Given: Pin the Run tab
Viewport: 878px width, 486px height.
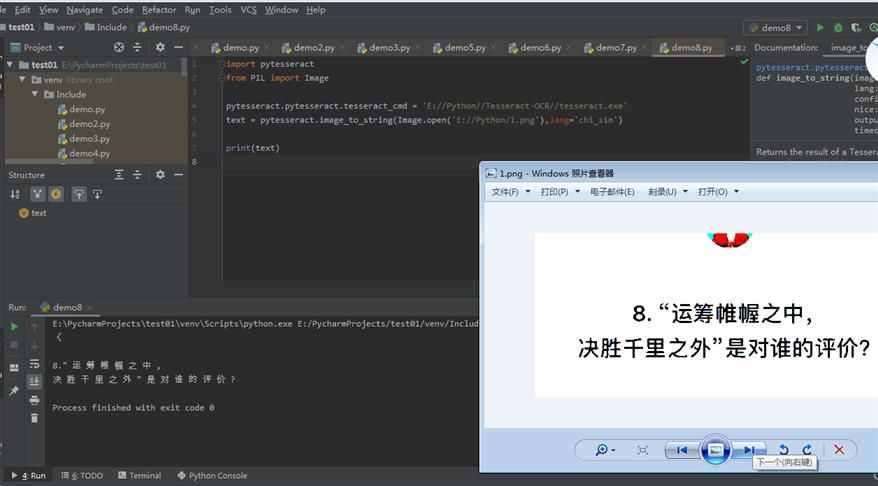Looking at the screenshot, I should tap(15, 390).
